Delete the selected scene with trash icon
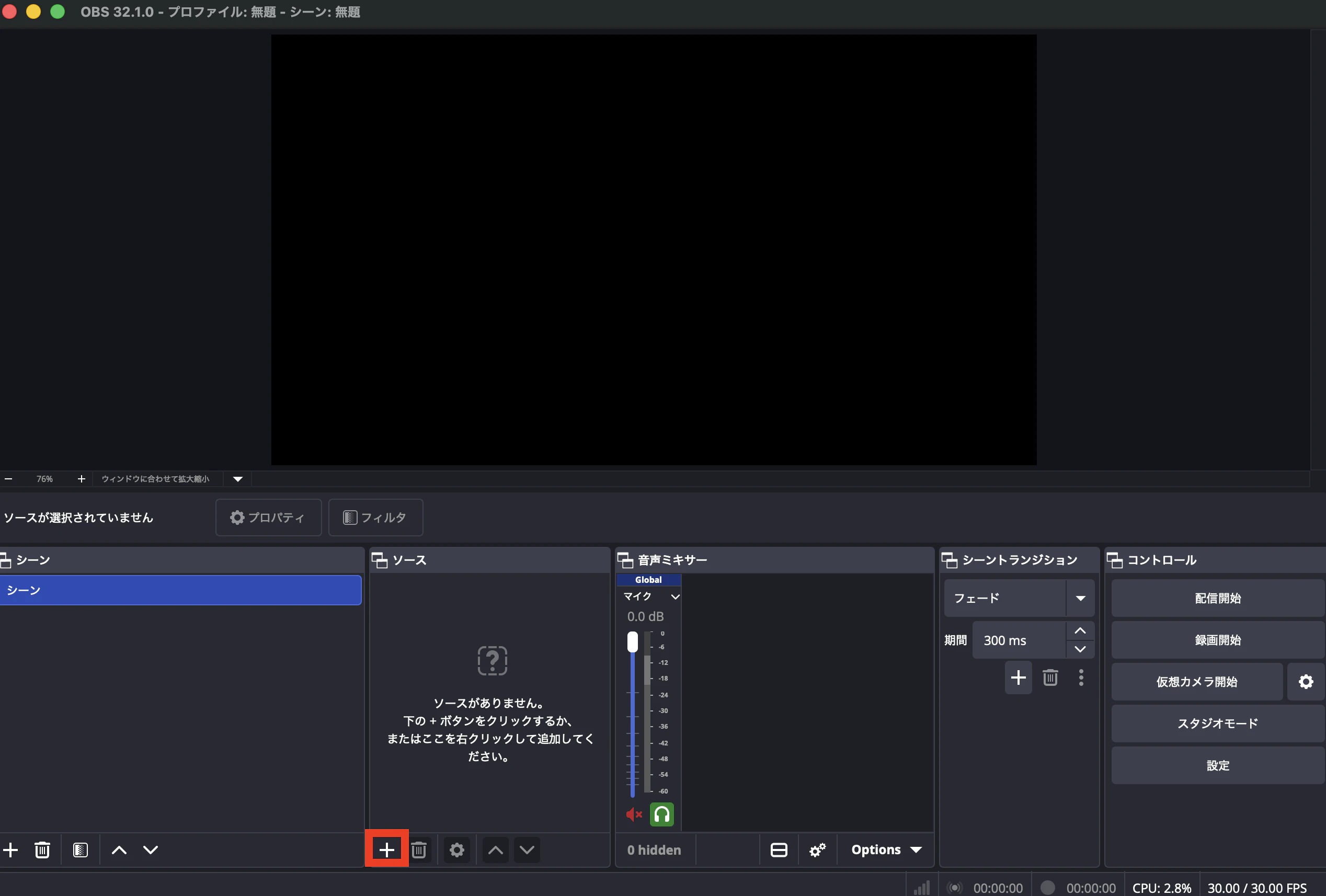 point(42,850)
